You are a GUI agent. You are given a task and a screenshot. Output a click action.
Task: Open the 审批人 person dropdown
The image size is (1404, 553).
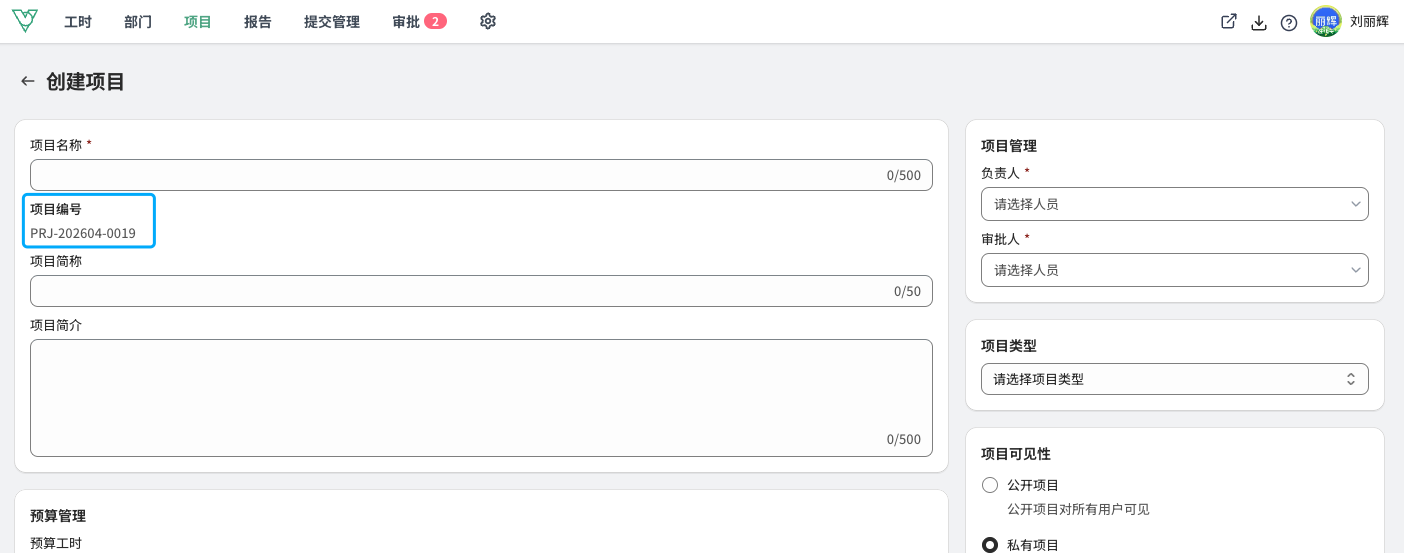1174,270
